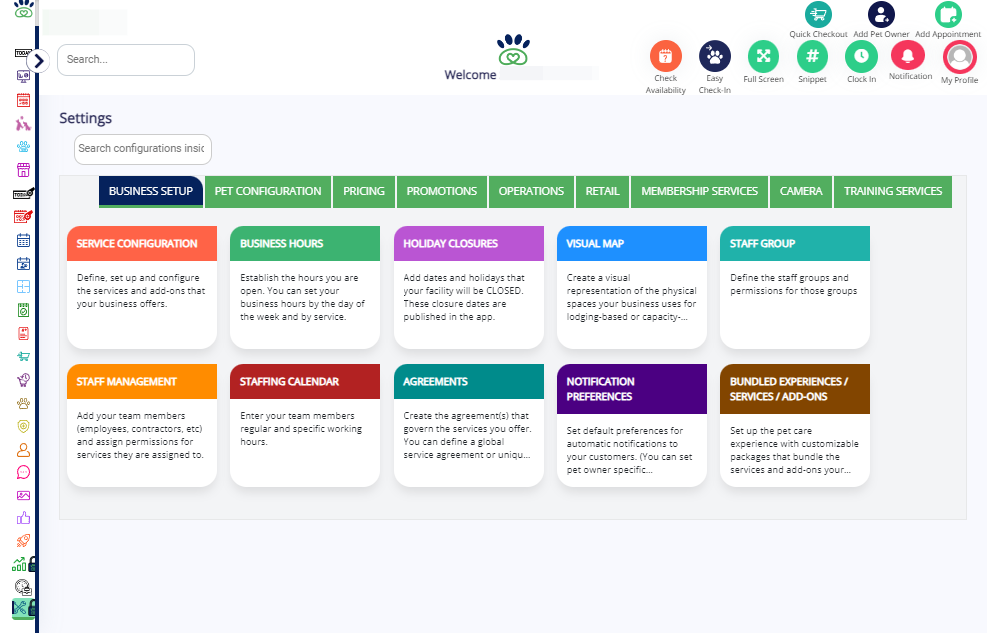The height and width of the screenshot is (633, 987).
Task: Open the purple cart with clock sidebar icon
Action: tap(23, 380)
